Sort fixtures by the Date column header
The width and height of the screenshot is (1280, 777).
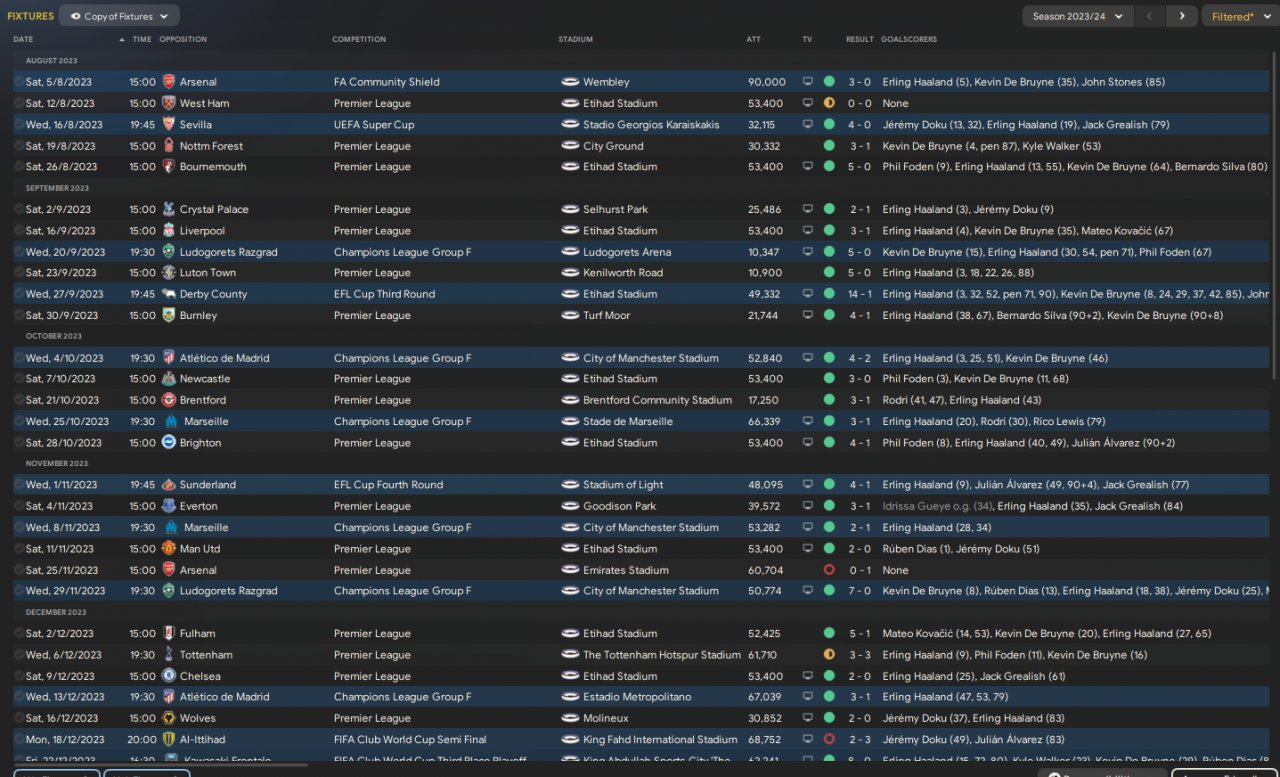point(23,40)
